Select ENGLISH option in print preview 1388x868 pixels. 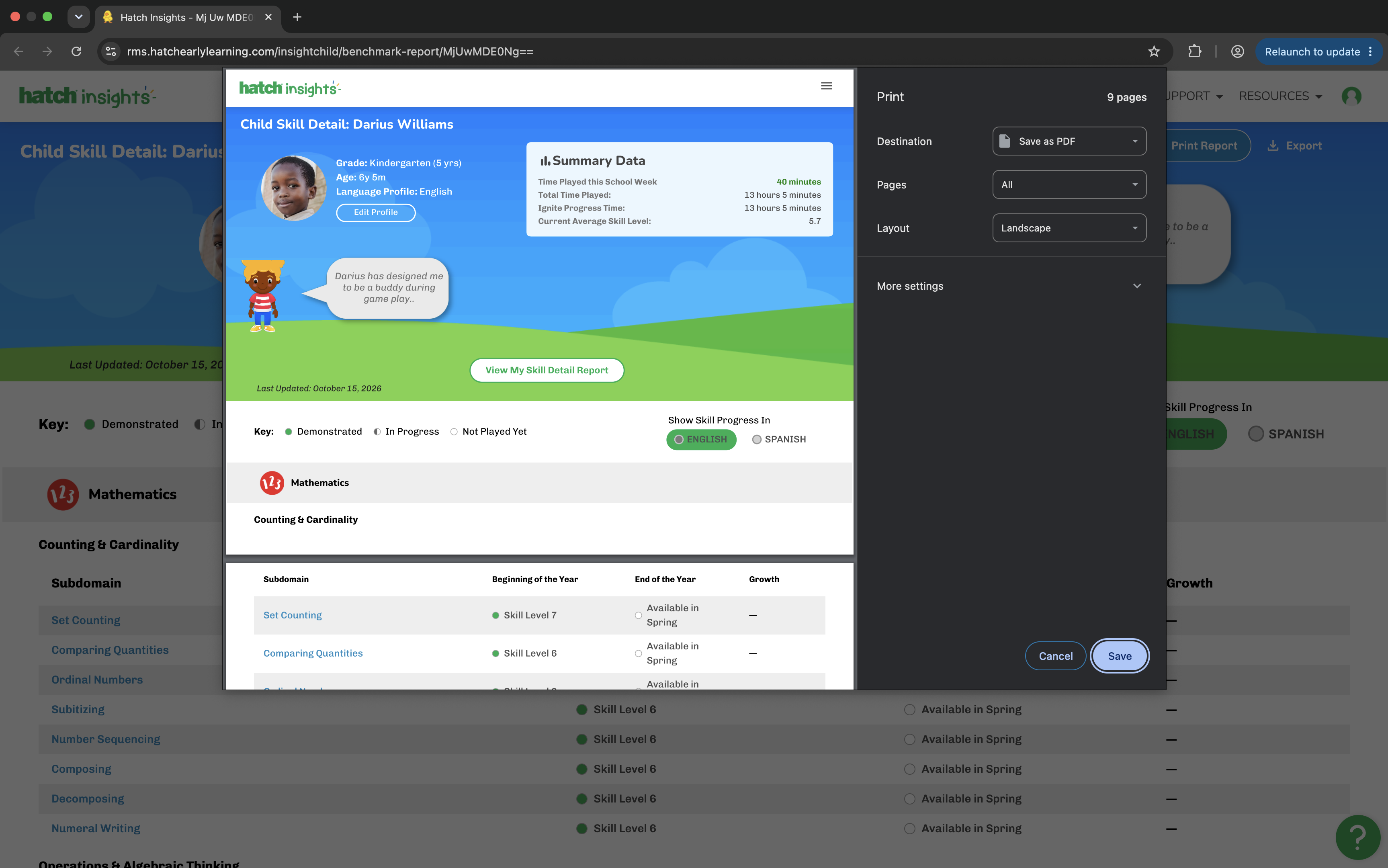(x=701, y=440)
